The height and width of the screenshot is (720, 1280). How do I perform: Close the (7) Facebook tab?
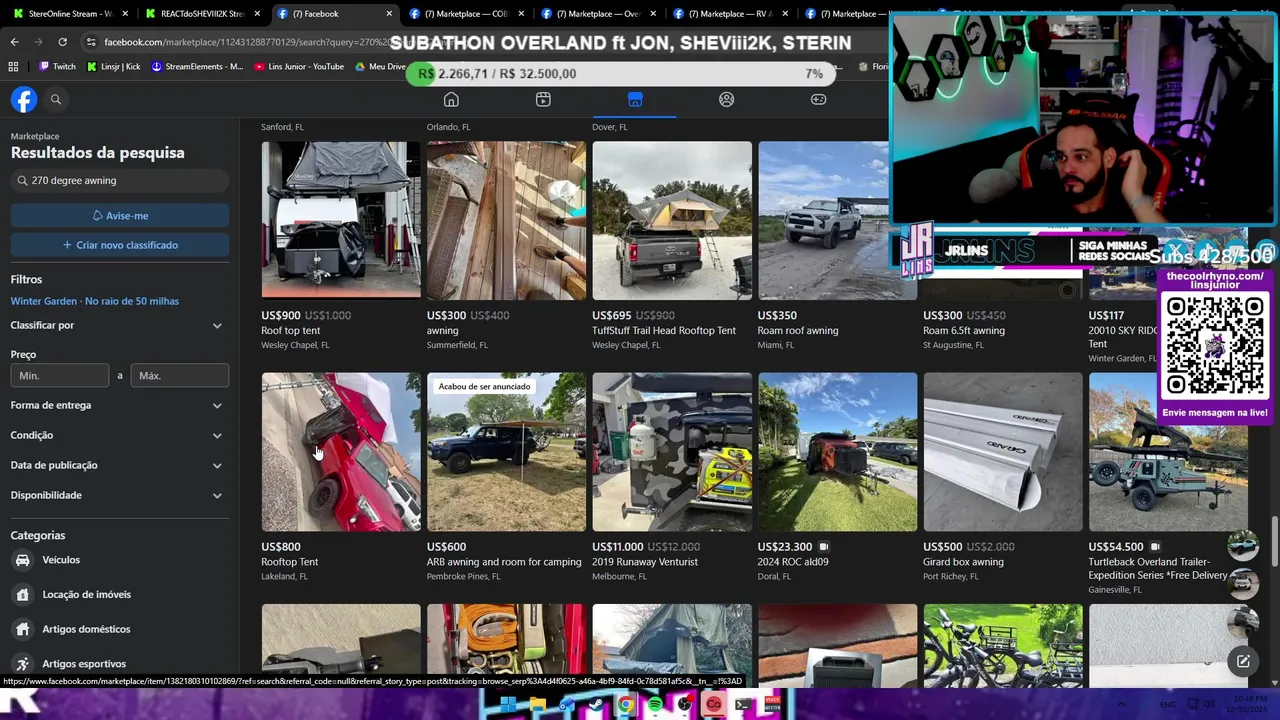[389, 14]
